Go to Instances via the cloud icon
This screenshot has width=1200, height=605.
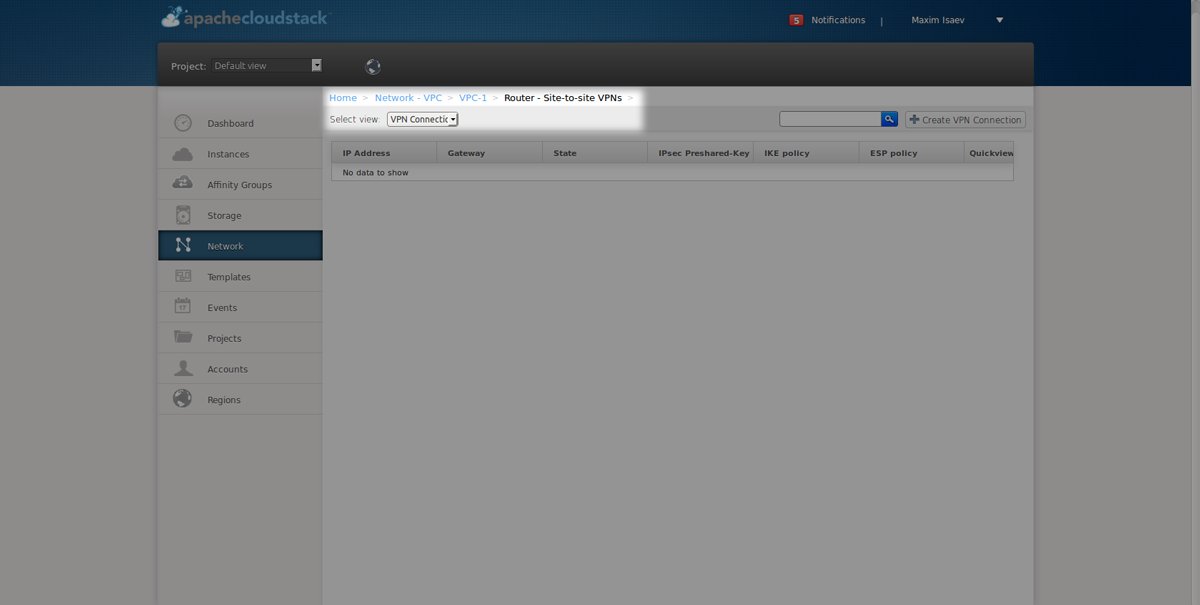(x=182, y=154)
